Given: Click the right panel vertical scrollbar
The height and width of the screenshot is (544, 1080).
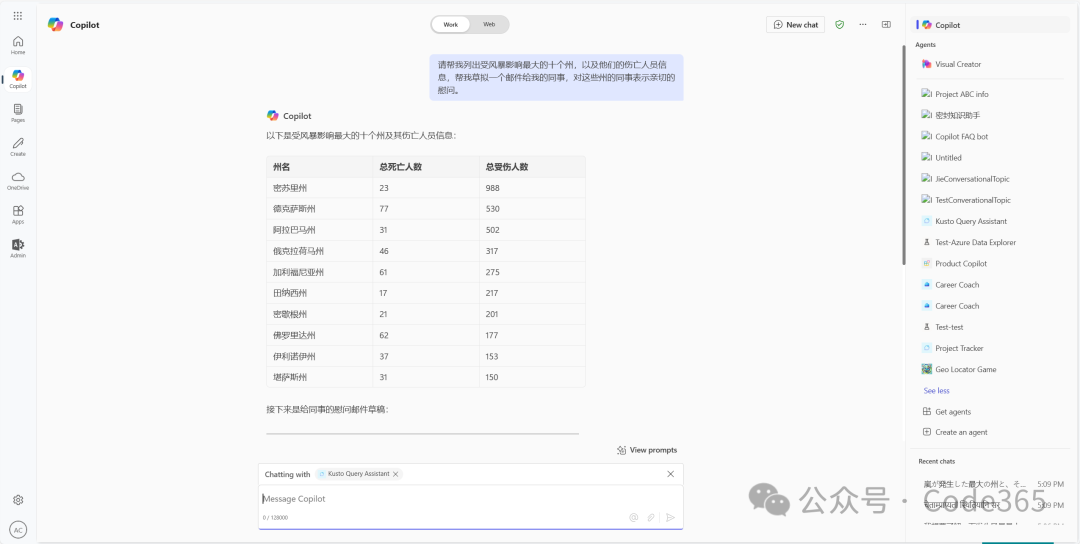Looking at the screenshot, I should click(x=904, y=155).
